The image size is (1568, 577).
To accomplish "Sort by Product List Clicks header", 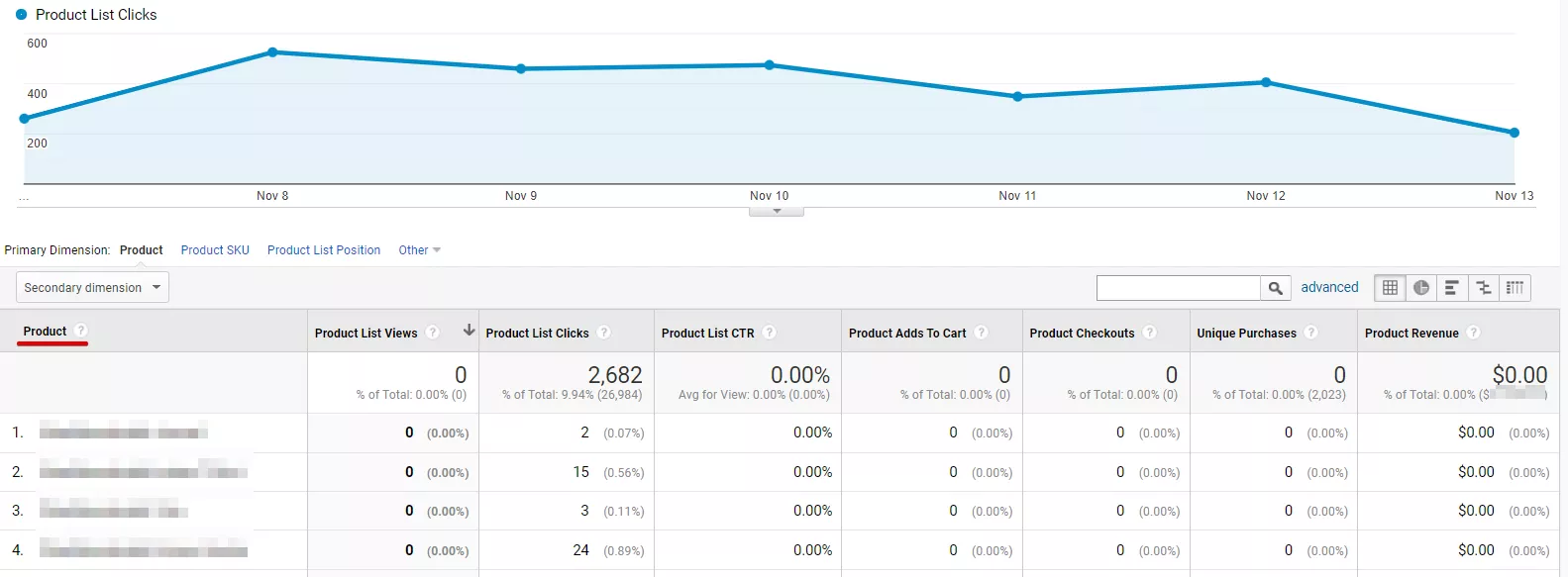I will [538, 334].
